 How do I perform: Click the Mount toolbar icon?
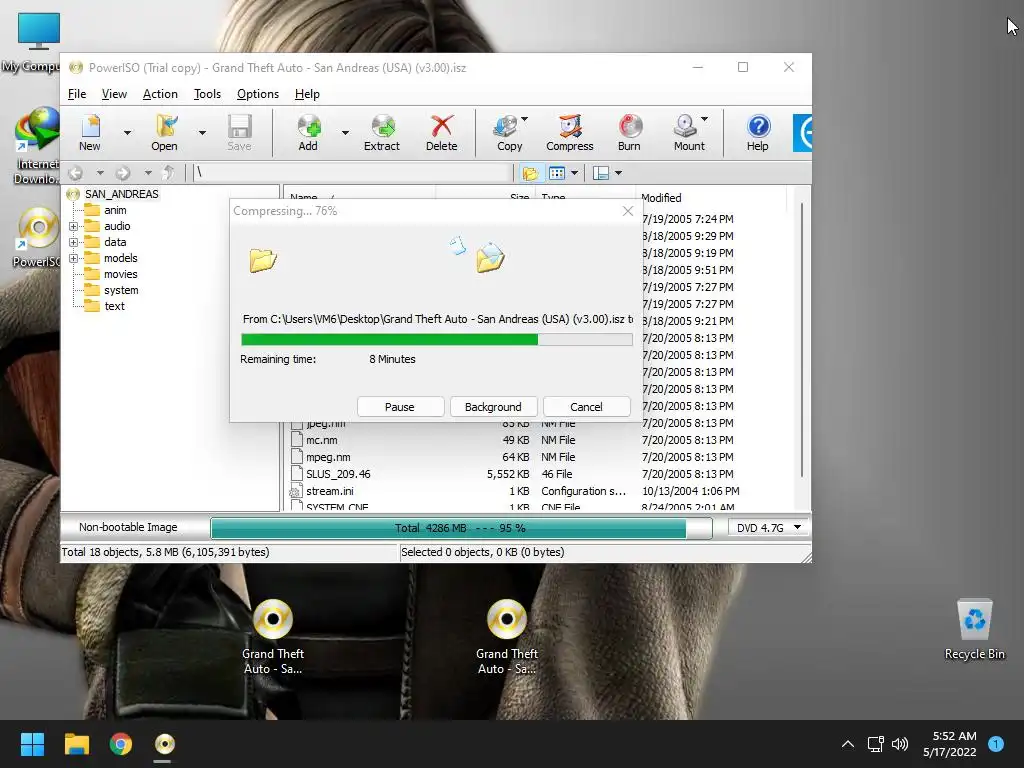[x=688, y=133]
